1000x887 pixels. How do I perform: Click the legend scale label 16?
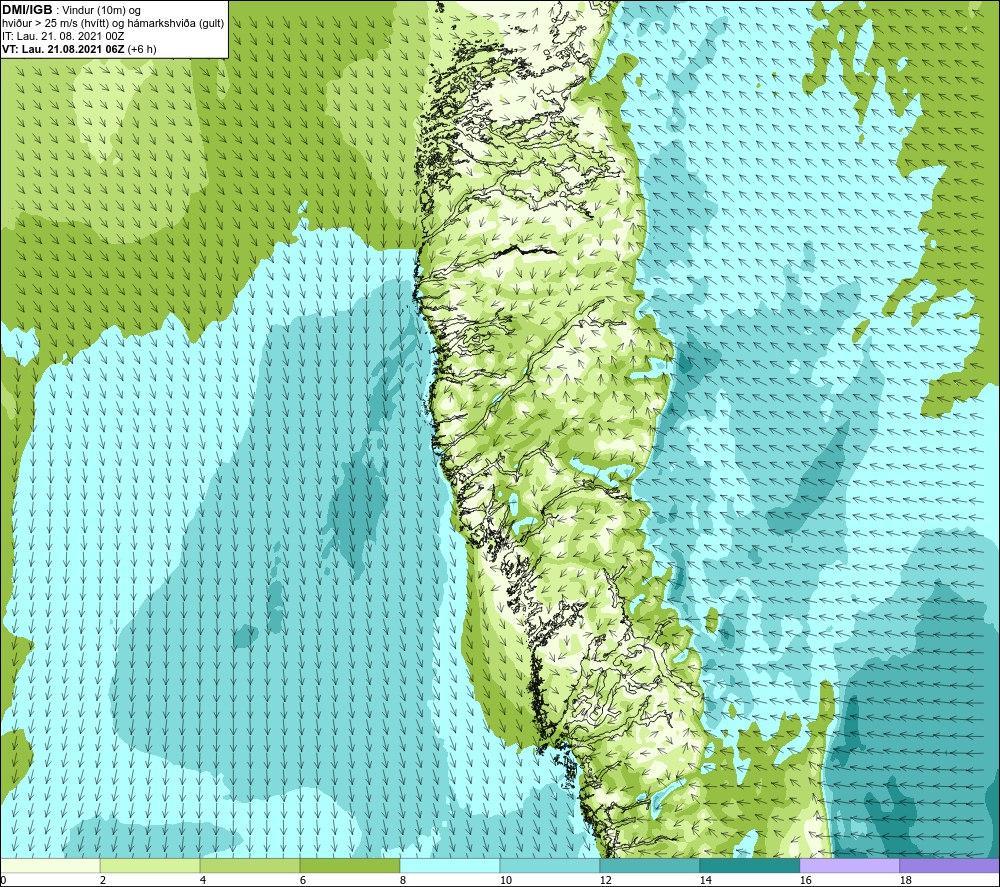click(x=805, y=880)
